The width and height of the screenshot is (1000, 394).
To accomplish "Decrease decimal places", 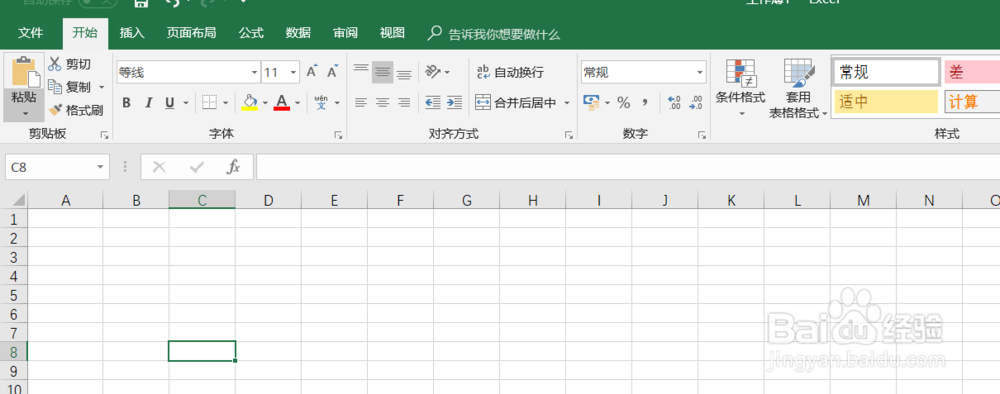I will click(696, 103).
